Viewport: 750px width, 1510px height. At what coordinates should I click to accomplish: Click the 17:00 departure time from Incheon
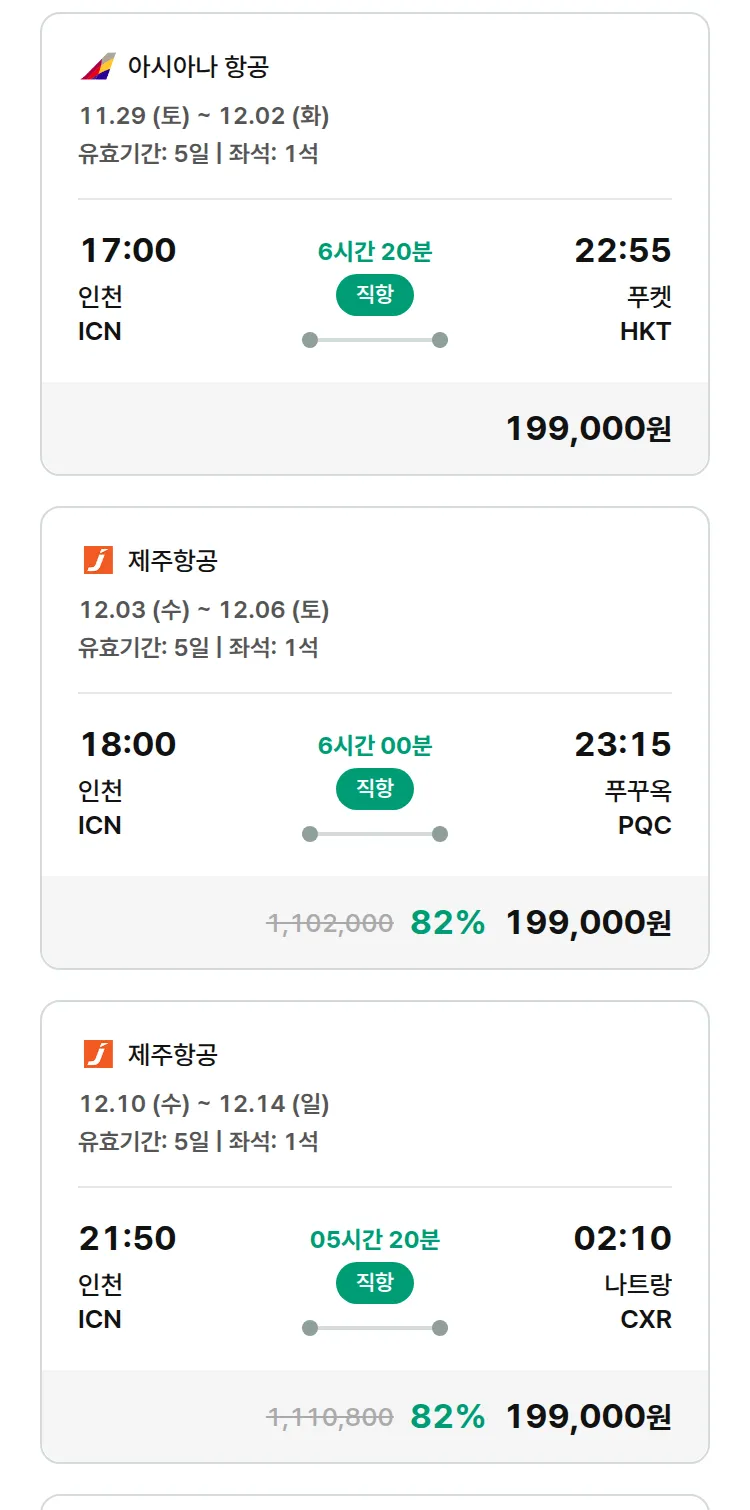tap(128, 250)
